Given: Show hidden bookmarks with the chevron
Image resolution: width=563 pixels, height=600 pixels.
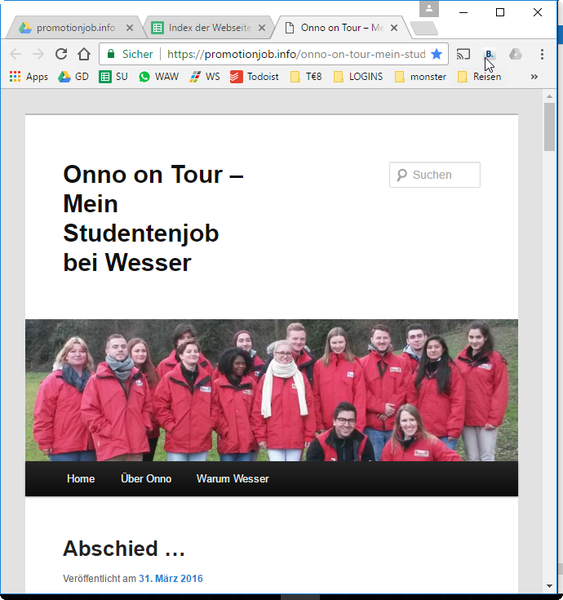Looking at the screenshot, I should (x=534, y=77).
